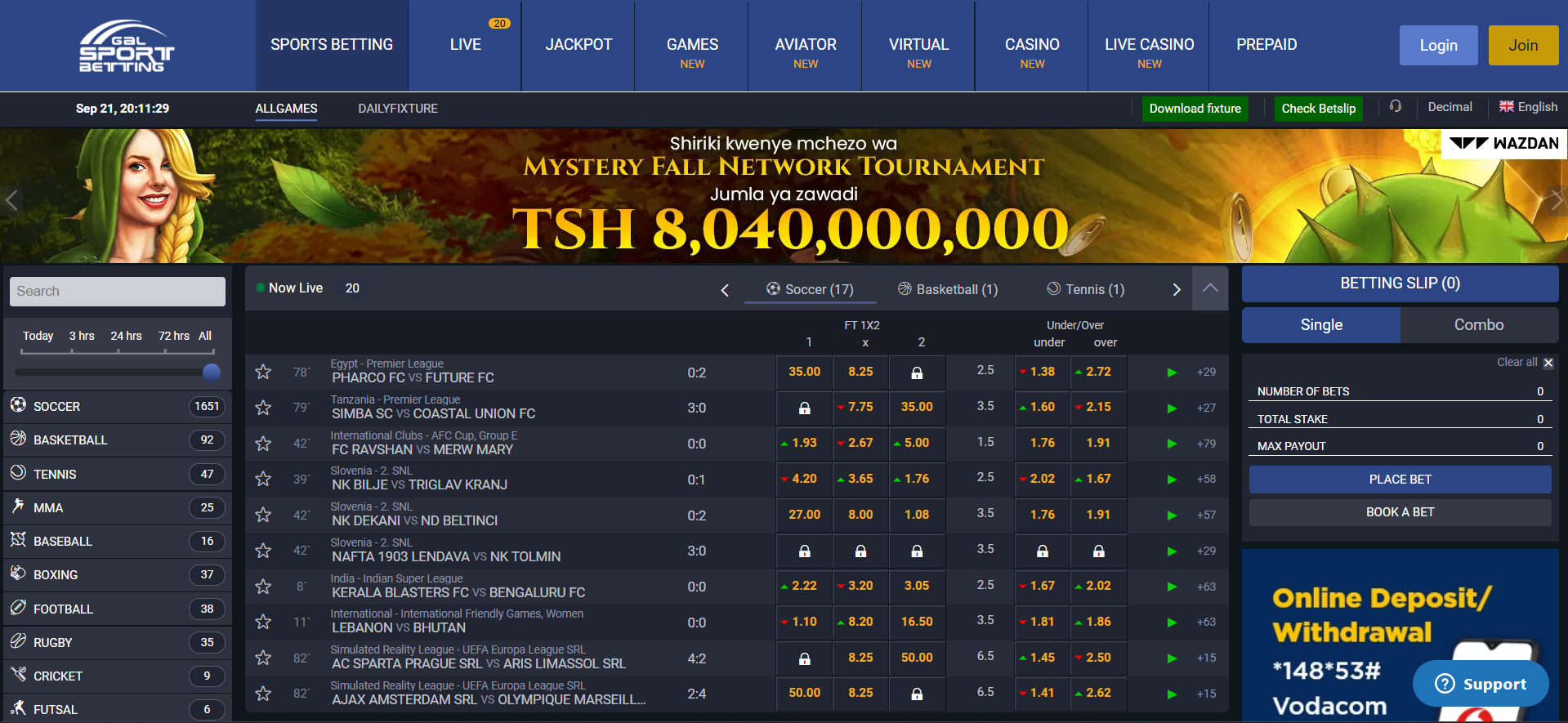1568x723 pixels.
Task: Switch to the Combo betslip tab
Action: 1479,325
